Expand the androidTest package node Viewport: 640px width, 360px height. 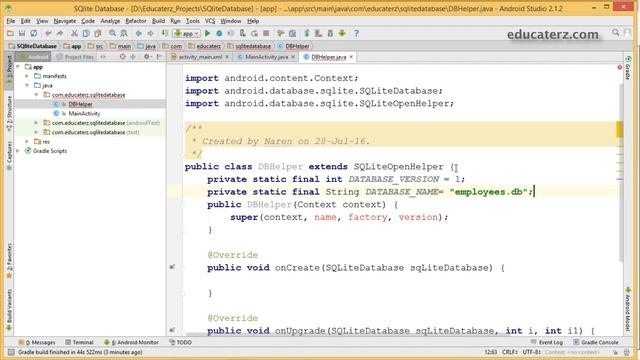tap(36, 123)
